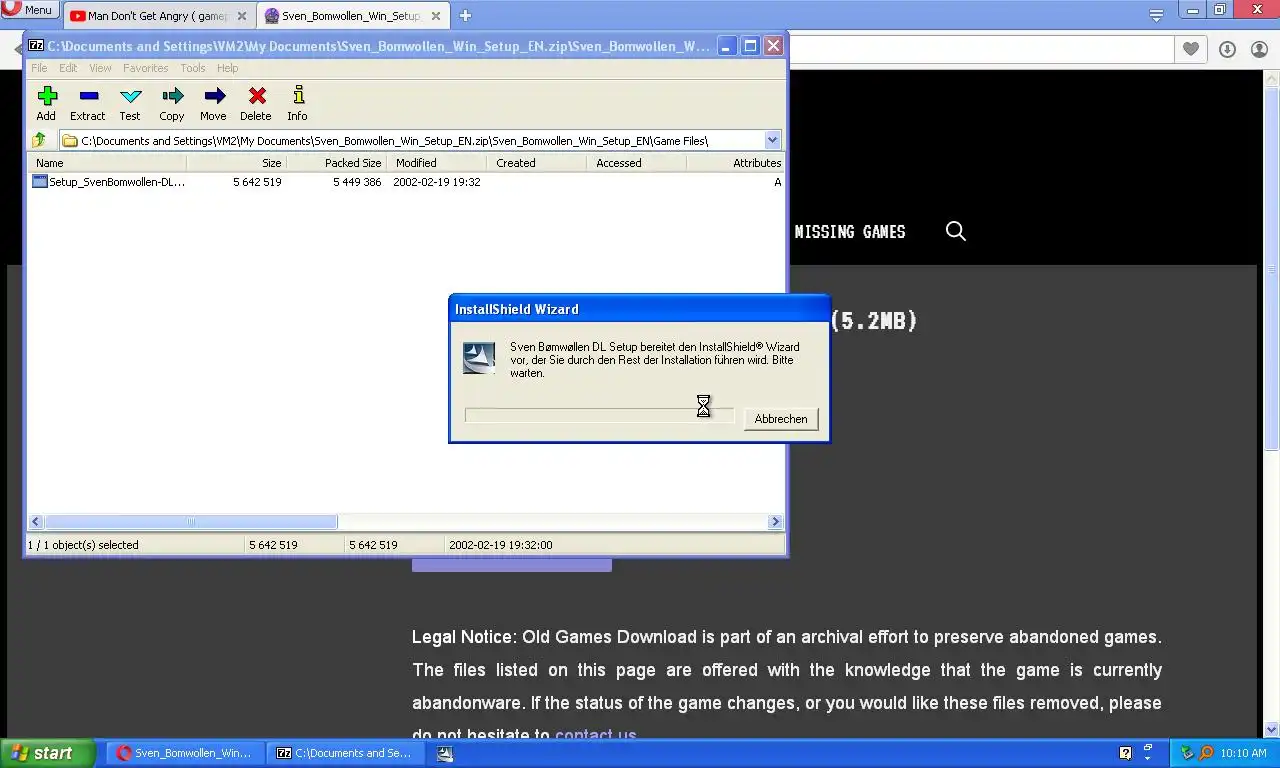The height and width of the screenshot is (768, 1280).
Task: Open the File menu in 7-Zip
Action: click(x=39, y=68)
